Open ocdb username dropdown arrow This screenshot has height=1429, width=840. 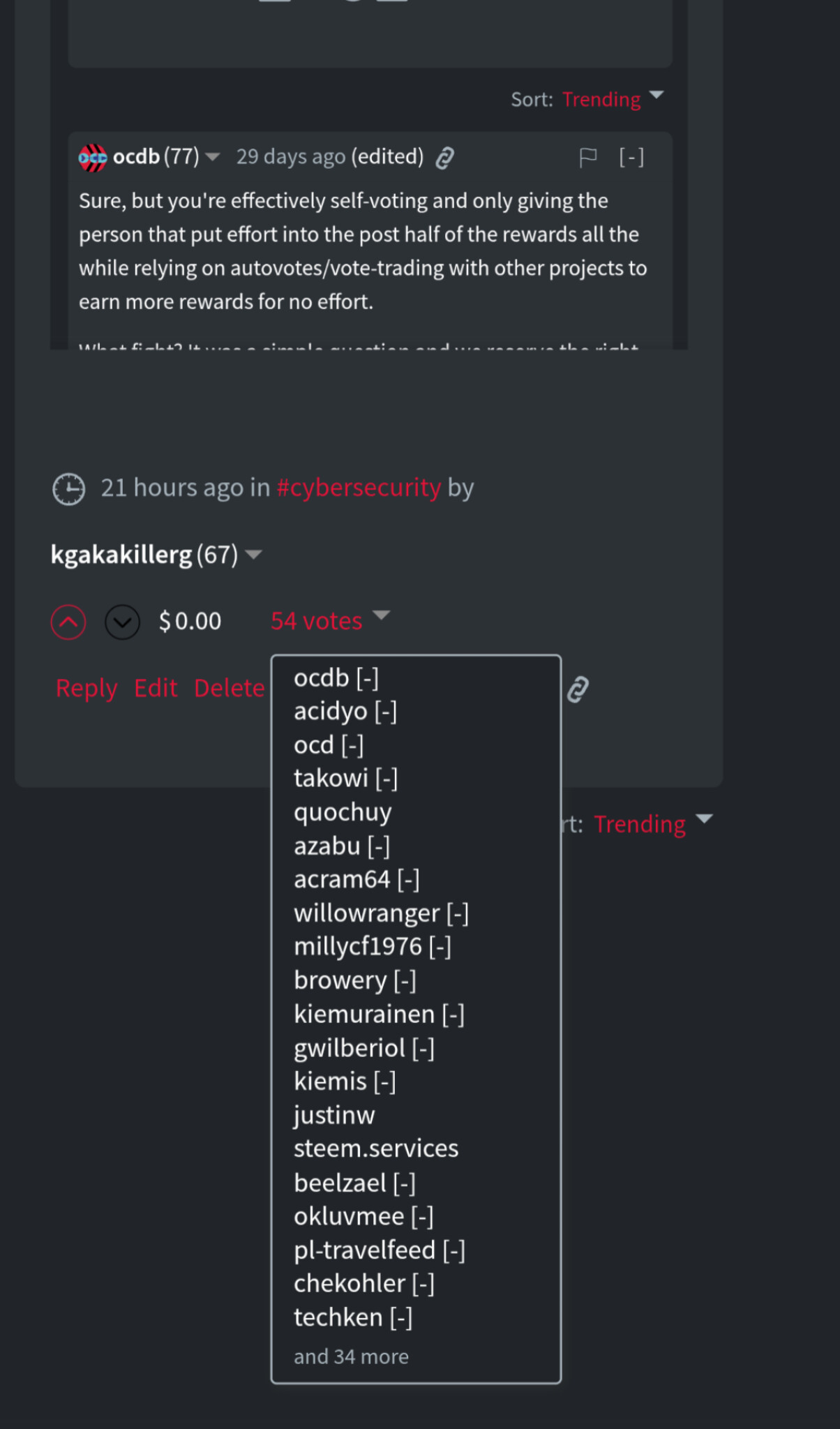(x=213, y=157)
